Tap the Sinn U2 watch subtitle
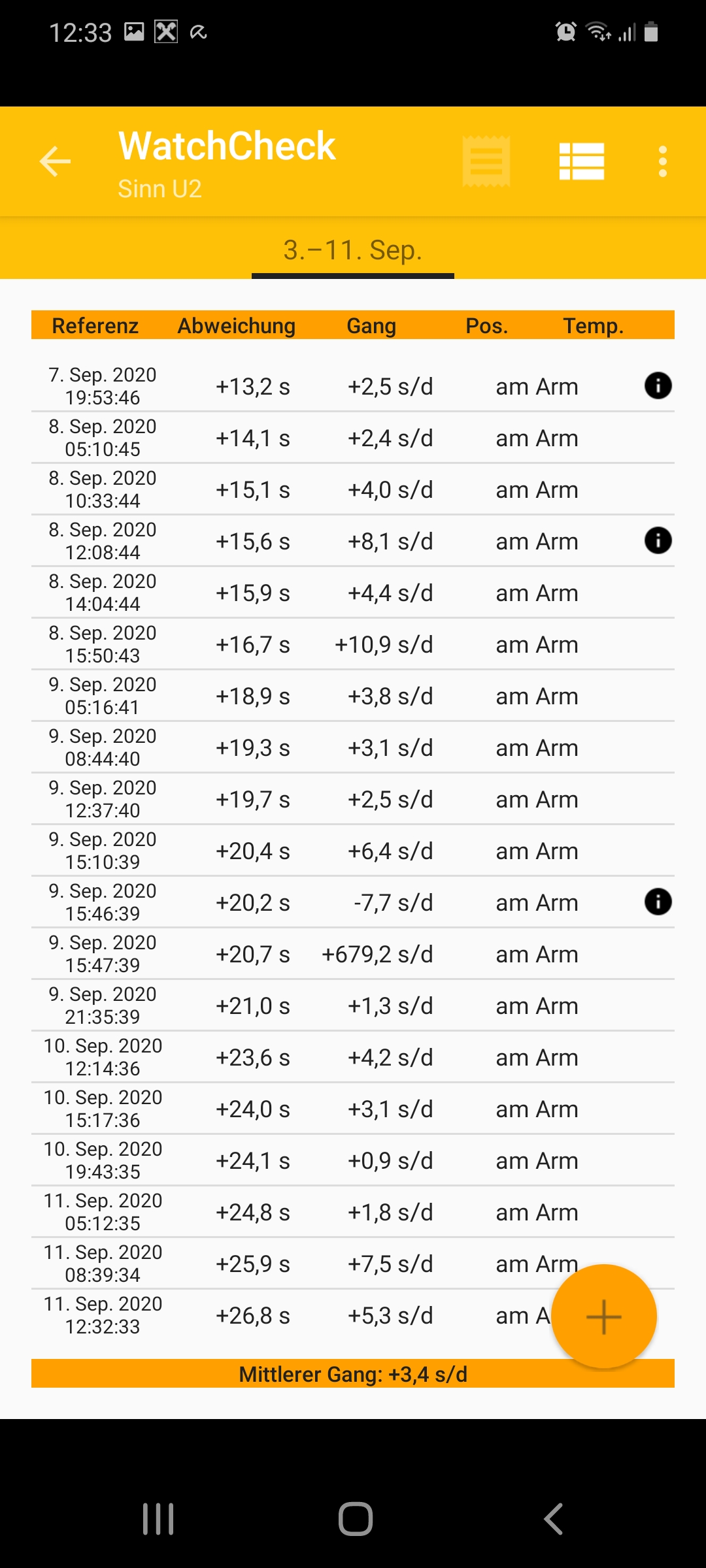The image size is (706, 1568). pyautogui.click(x=160, y=189)
